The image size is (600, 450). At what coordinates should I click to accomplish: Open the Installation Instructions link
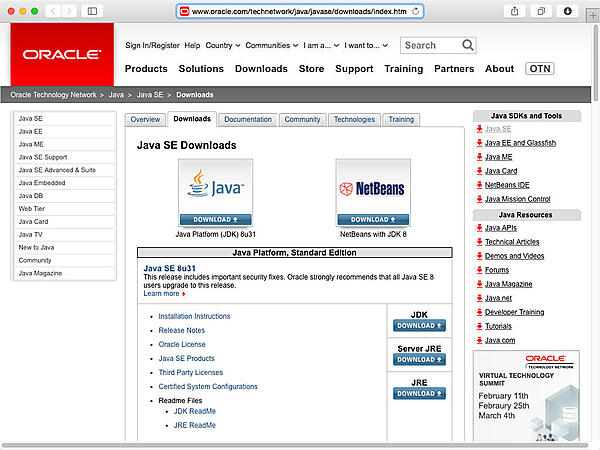coord(194,316)
